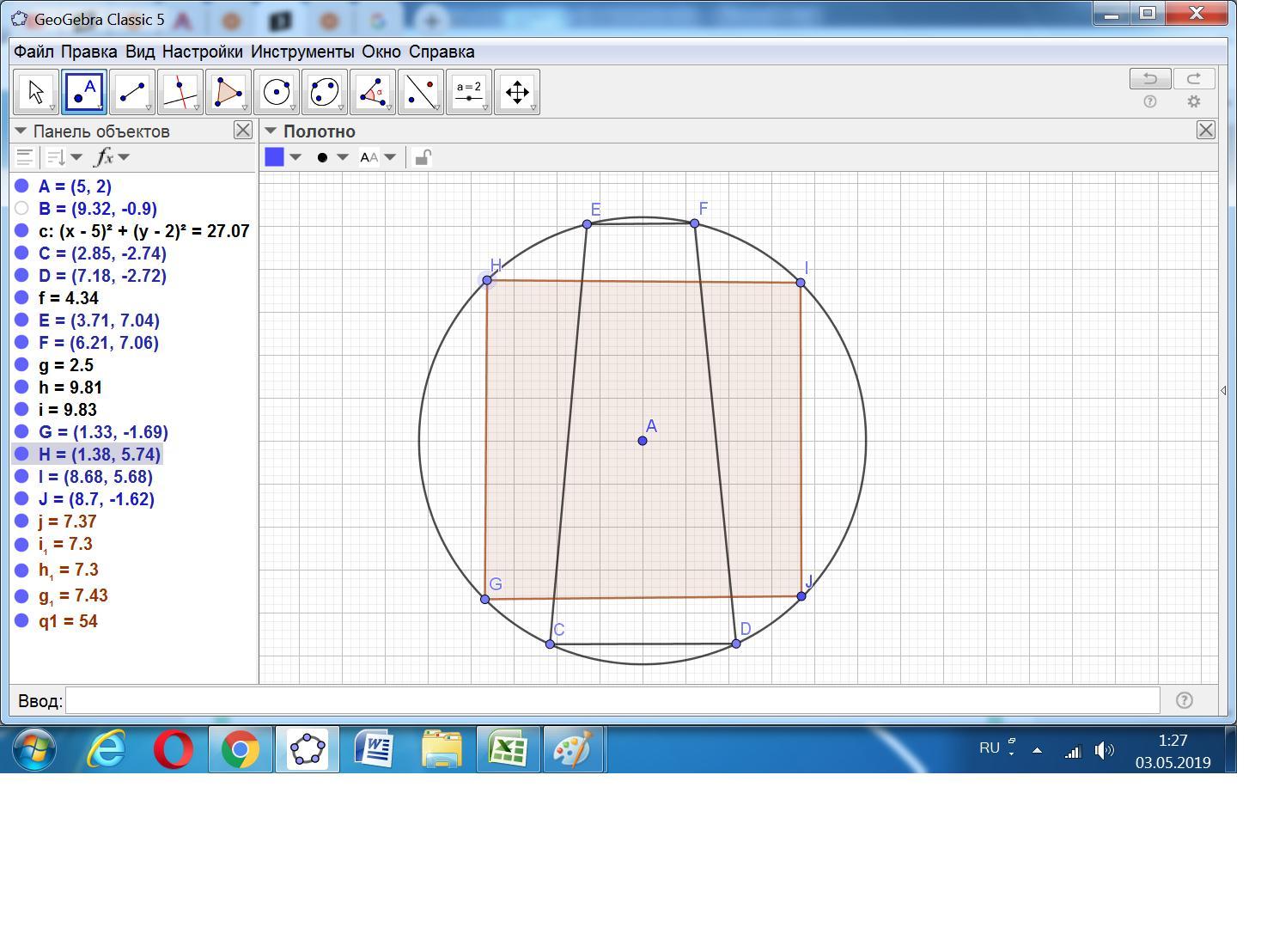The image size is (1261, 952).
Task: Open the Настройки menu
Action: click(x=202, y=52)
